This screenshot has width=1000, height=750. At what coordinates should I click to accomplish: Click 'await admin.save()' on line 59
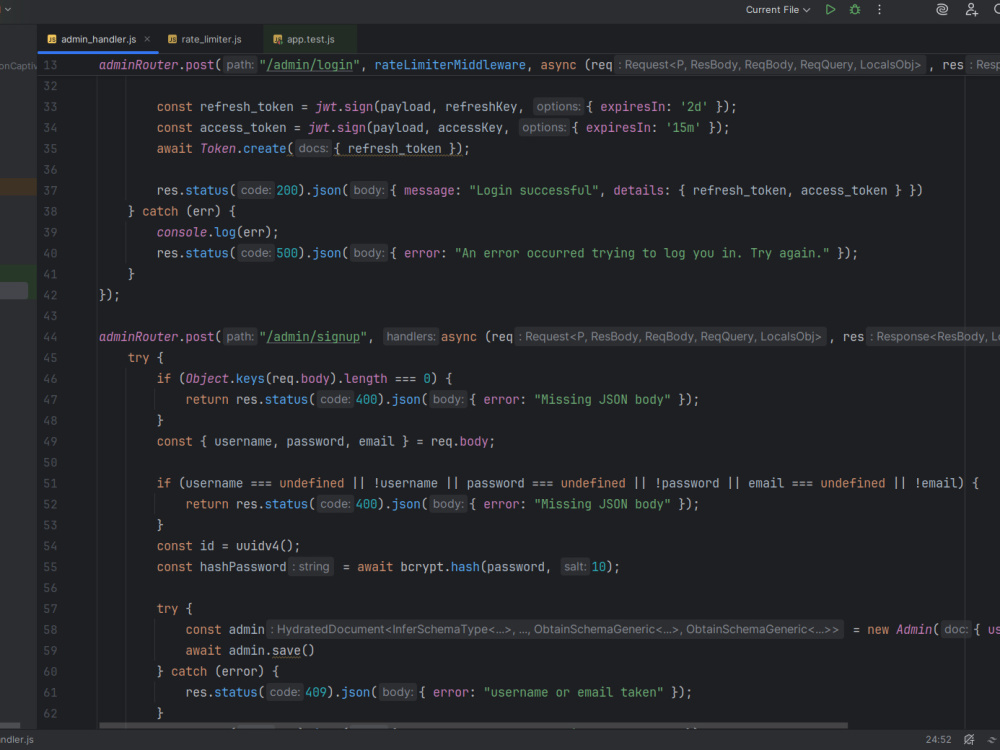(250, 651)
